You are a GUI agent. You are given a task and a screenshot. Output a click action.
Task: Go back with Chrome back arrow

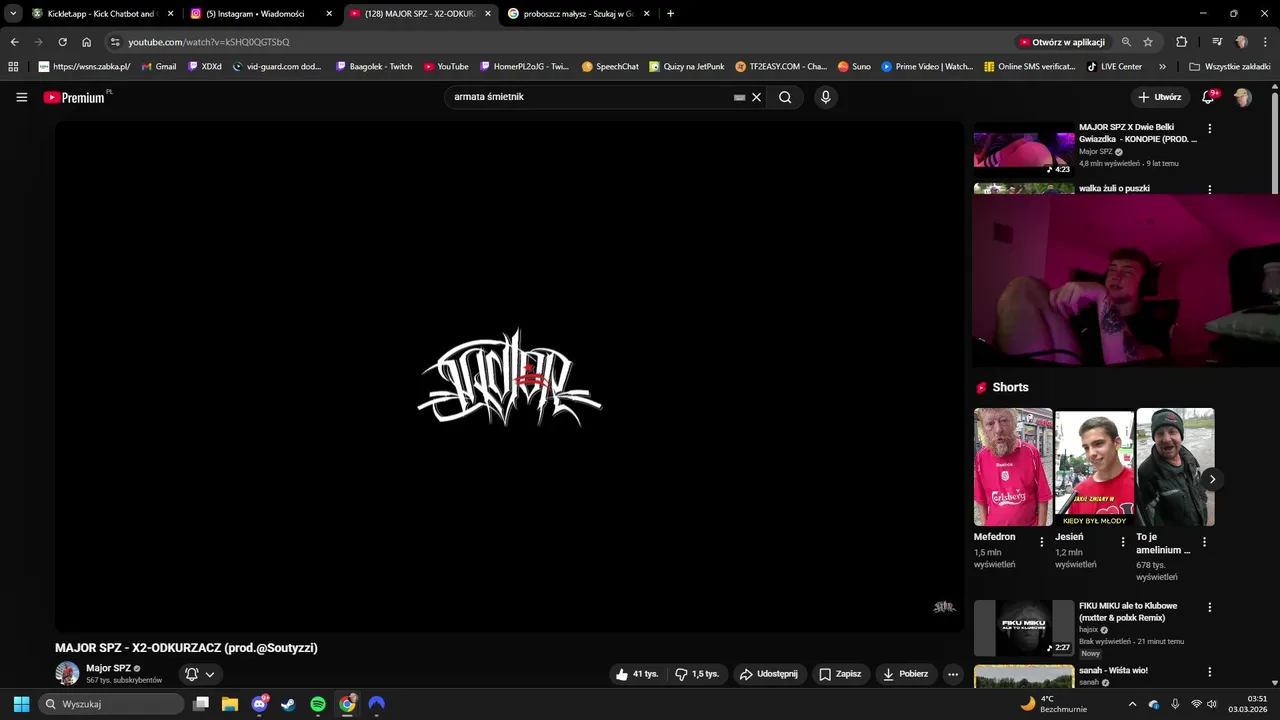pyautogui.click(x=14, y=42)
